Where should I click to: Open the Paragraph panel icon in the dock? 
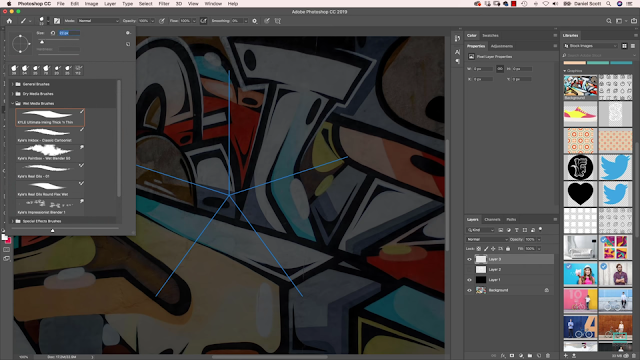[x=458, y=61]
